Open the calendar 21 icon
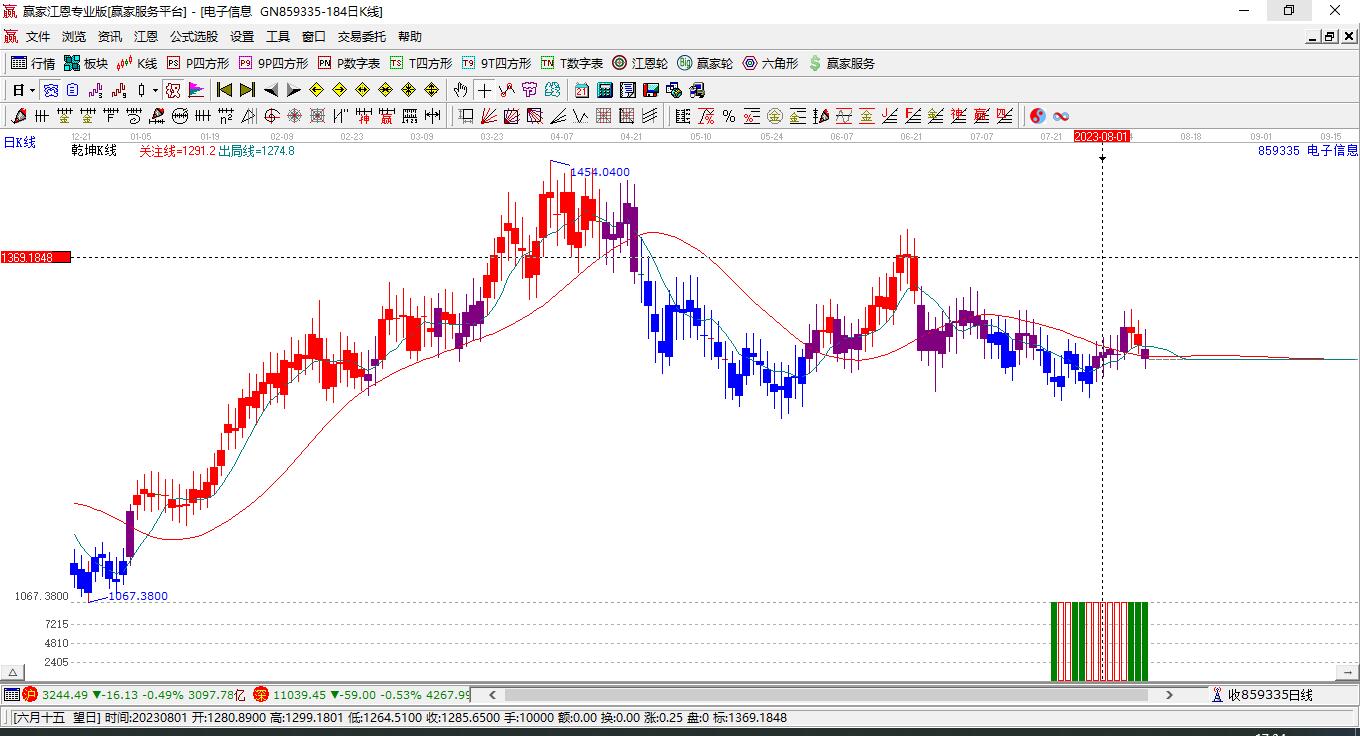The height and width of the screenshot is (736, 1360). coord(581,90)
